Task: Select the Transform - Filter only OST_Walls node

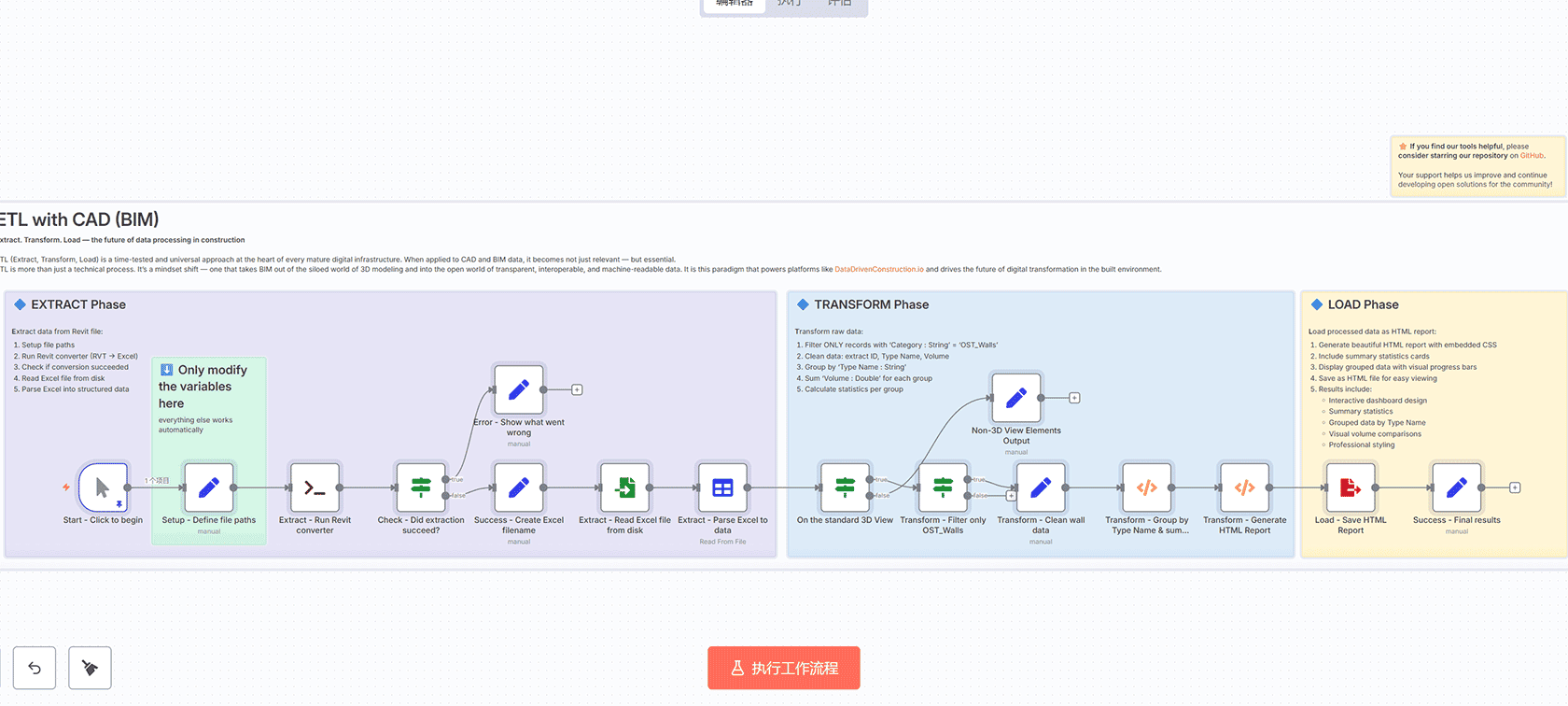Action: point(943,487)
